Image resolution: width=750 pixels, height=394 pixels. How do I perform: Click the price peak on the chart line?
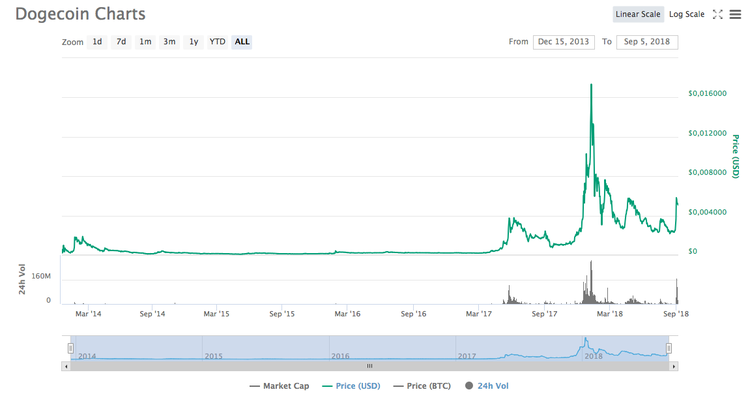pos(591,85)
